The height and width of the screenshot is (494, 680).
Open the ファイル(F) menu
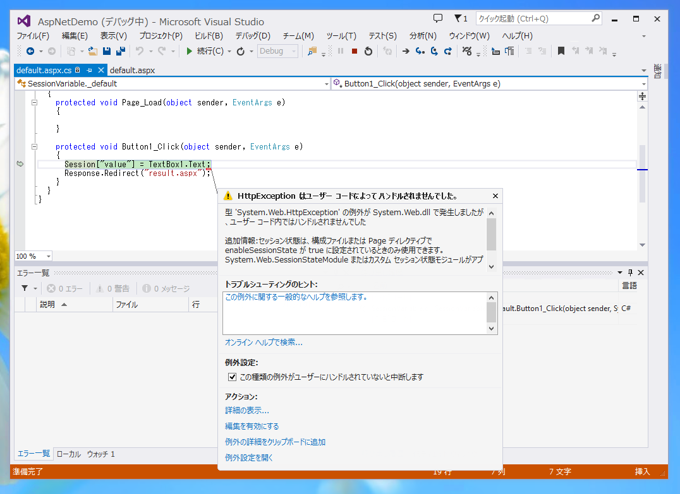tap(33, 36)
